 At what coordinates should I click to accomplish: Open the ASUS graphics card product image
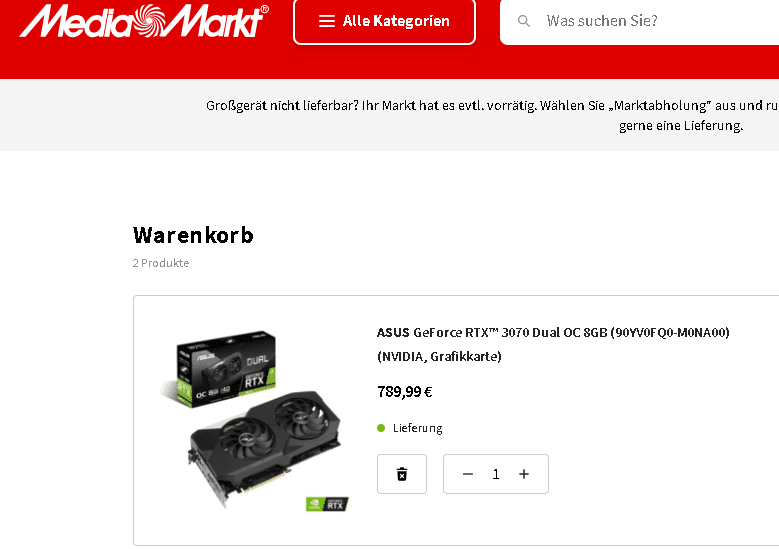(254, 421)
